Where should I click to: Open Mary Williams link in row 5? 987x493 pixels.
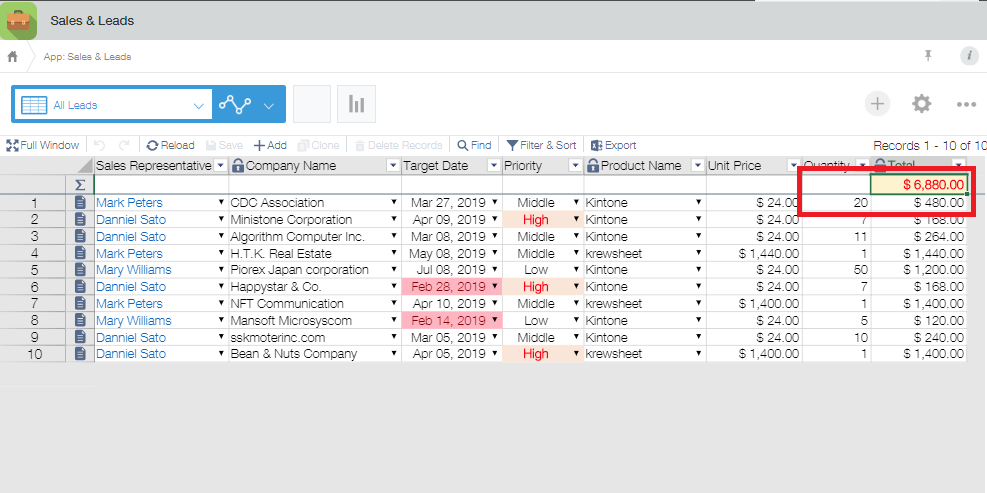click(133, 270)
